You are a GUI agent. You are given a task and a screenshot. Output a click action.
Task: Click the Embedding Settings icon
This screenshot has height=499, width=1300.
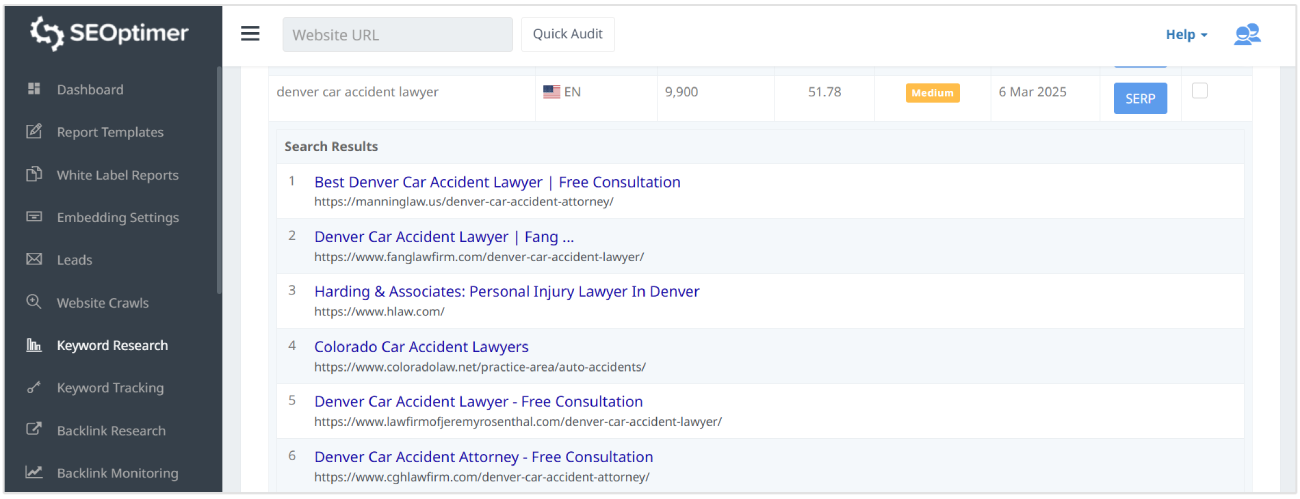[x=34, y=217]
